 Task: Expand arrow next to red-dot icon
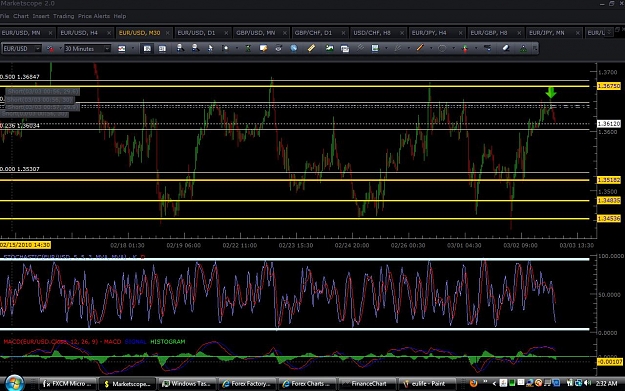61,49
